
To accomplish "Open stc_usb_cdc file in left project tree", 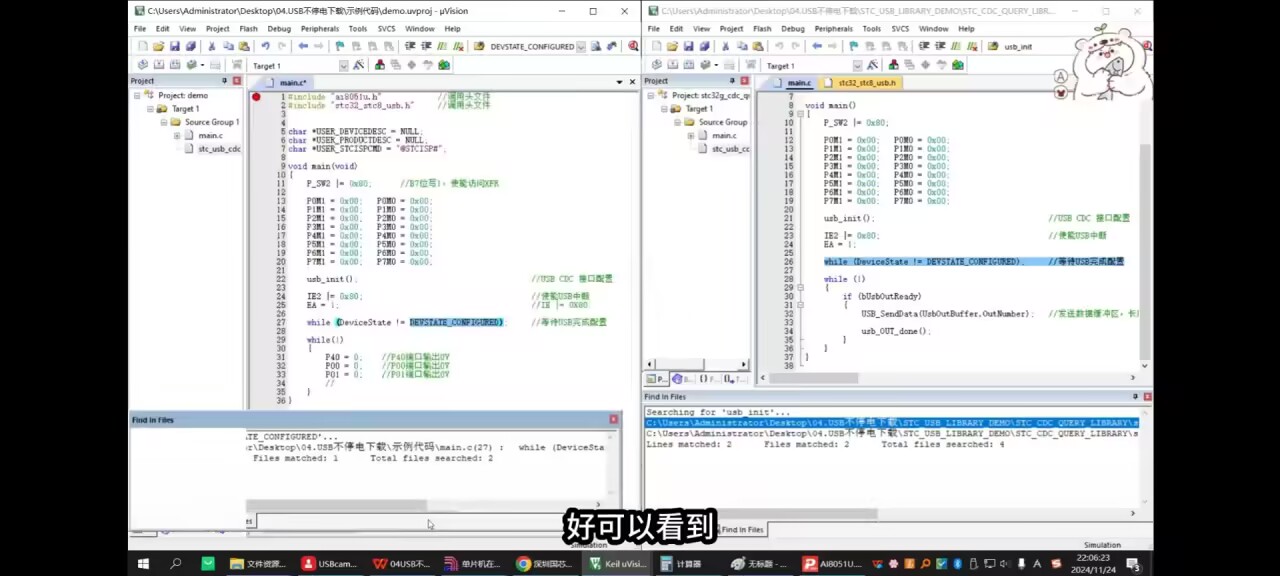I will coord(218,149).
